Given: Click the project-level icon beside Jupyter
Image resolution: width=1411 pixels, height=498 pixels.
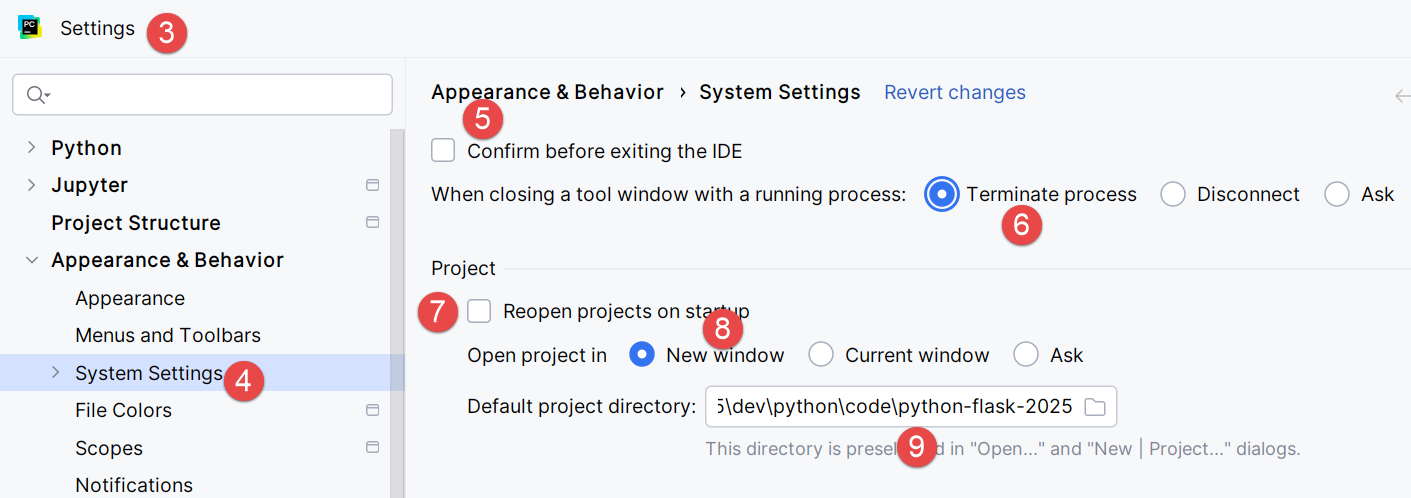Looking at the screenshot, I should coord(373,185).
